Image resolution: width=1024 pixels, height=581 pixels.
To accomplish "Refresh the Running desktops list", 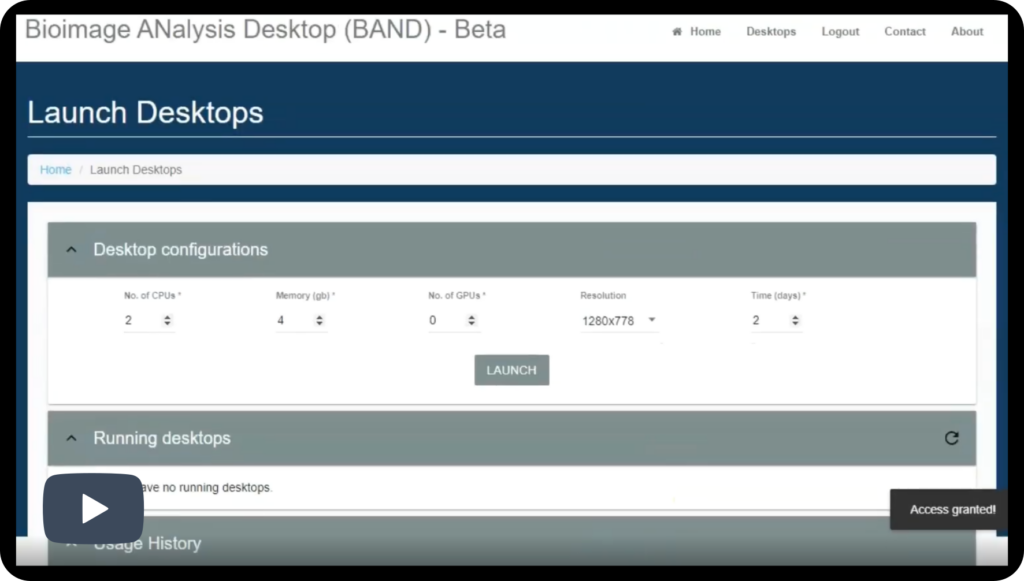I will tap(951, 438).
